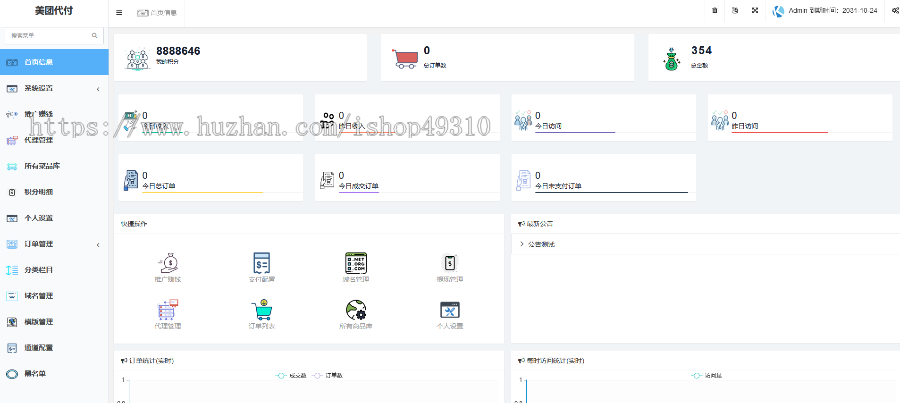Click the 昨日访问 visitors icon
The image size is (900, 403).
click(x=720, y=119)
